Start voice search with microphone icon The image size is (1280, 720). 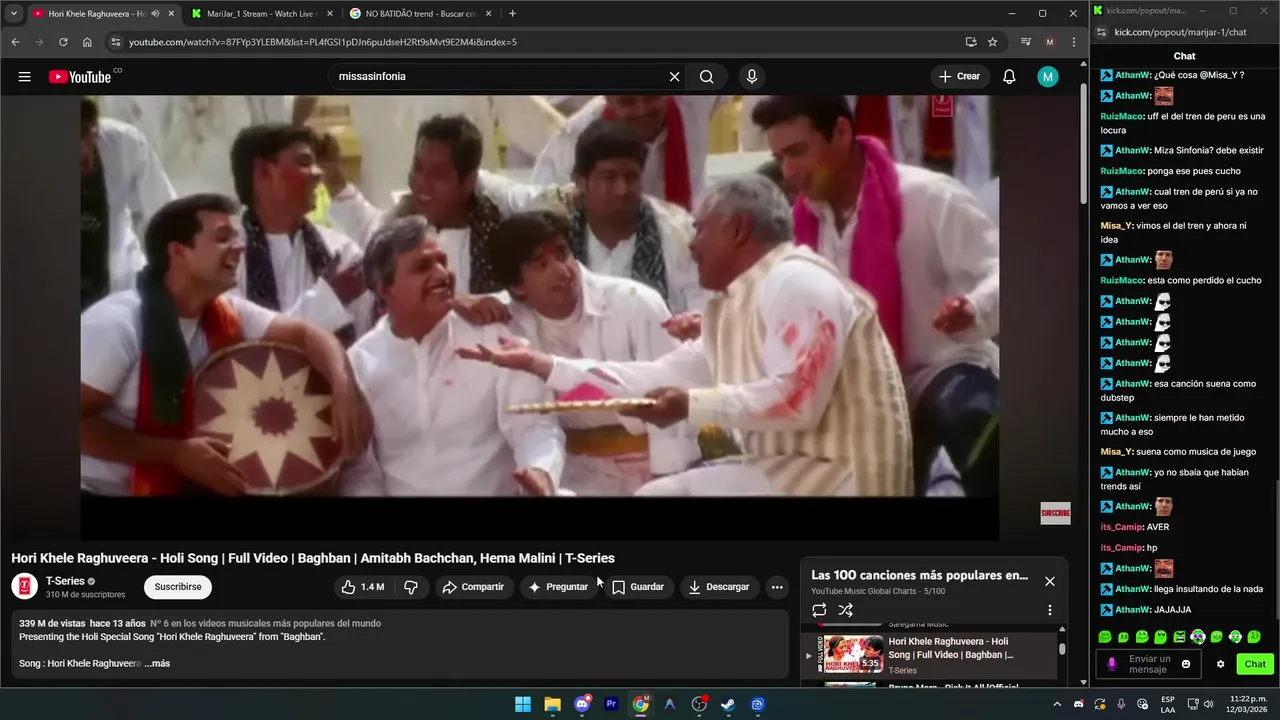[x=752, y=77]
